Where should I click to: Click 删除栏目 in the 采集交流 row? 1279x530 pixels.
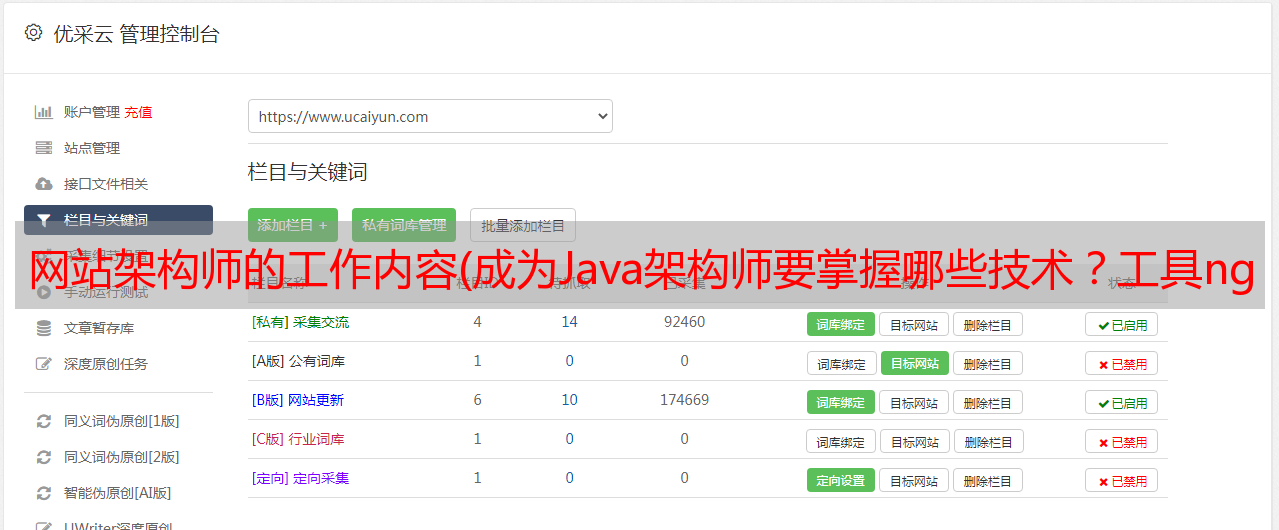coord(988,324)
